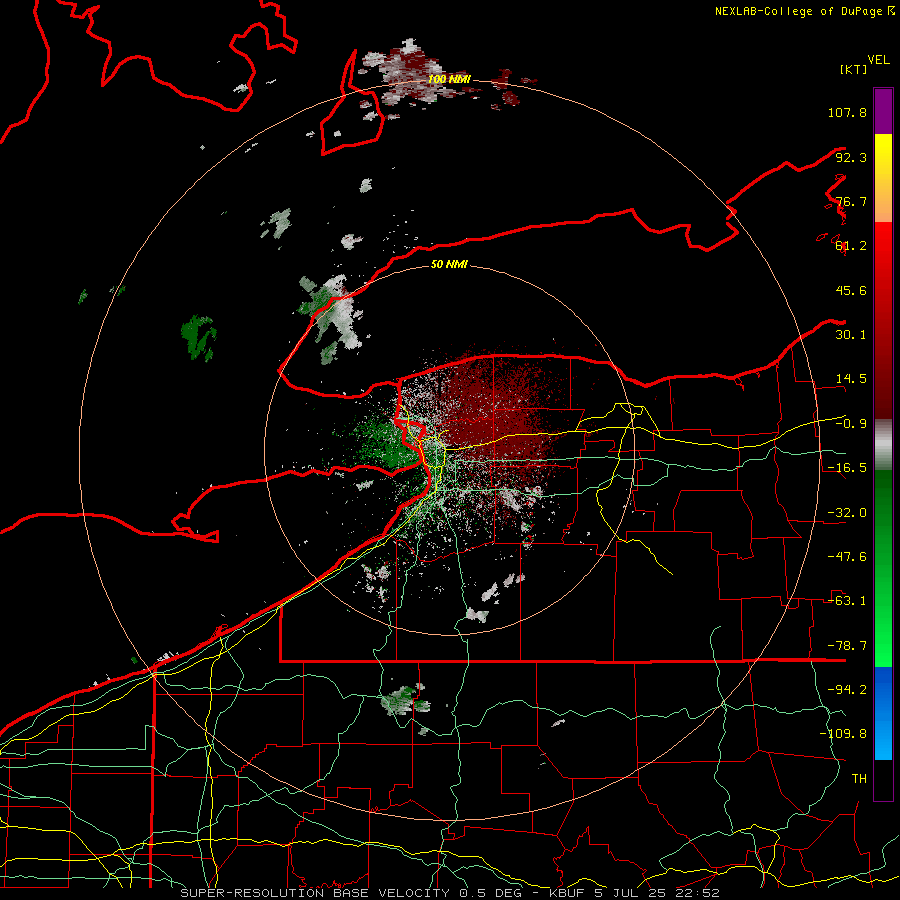Click the 45.6 velocity scale value

pos(851,290)
